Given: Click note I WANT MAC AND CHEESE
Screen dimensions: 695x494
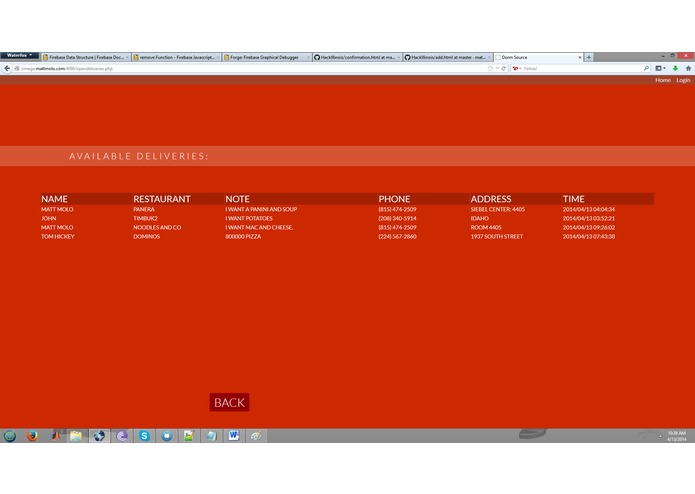Looking at the screenshot, I should click(x=259, y=227).
